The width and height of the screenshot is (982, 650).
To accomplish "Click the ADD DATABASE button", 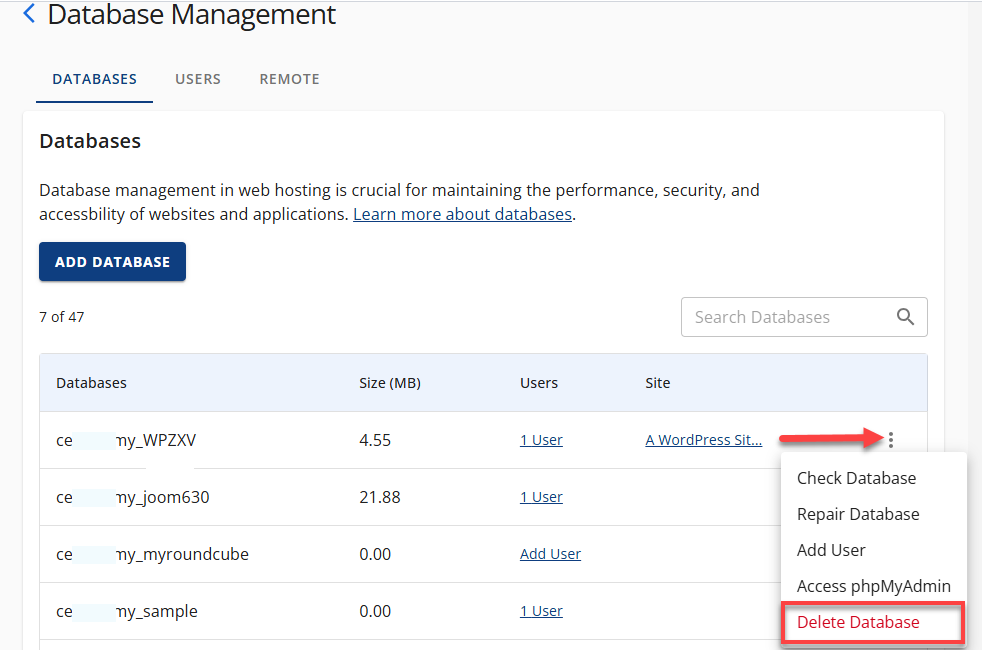I will (x=112, y=261).
